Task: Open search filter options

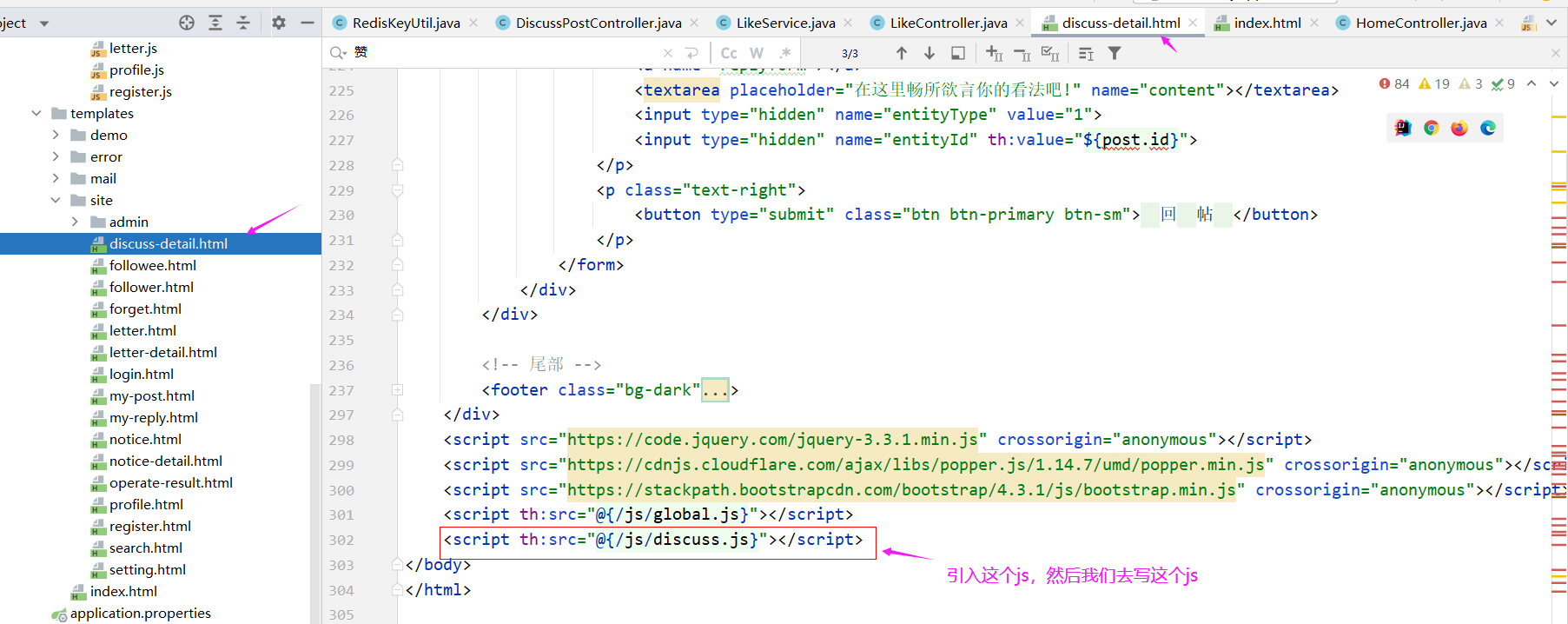Action: (1115, 53)
